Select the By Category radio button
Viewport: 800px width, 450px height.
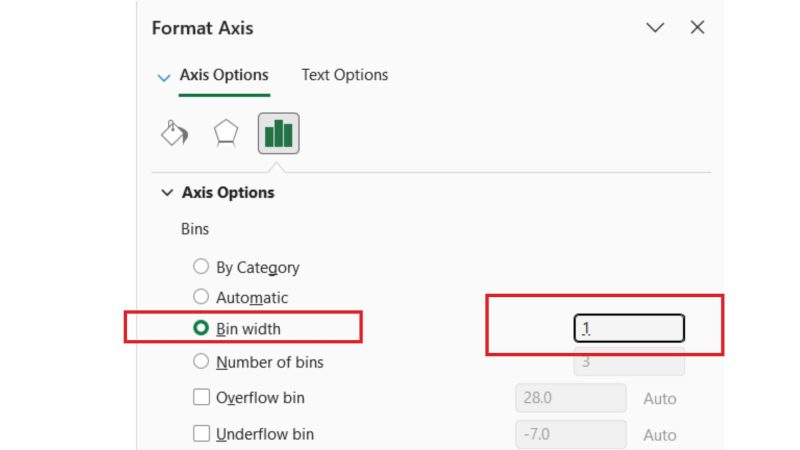coord(201,266)
